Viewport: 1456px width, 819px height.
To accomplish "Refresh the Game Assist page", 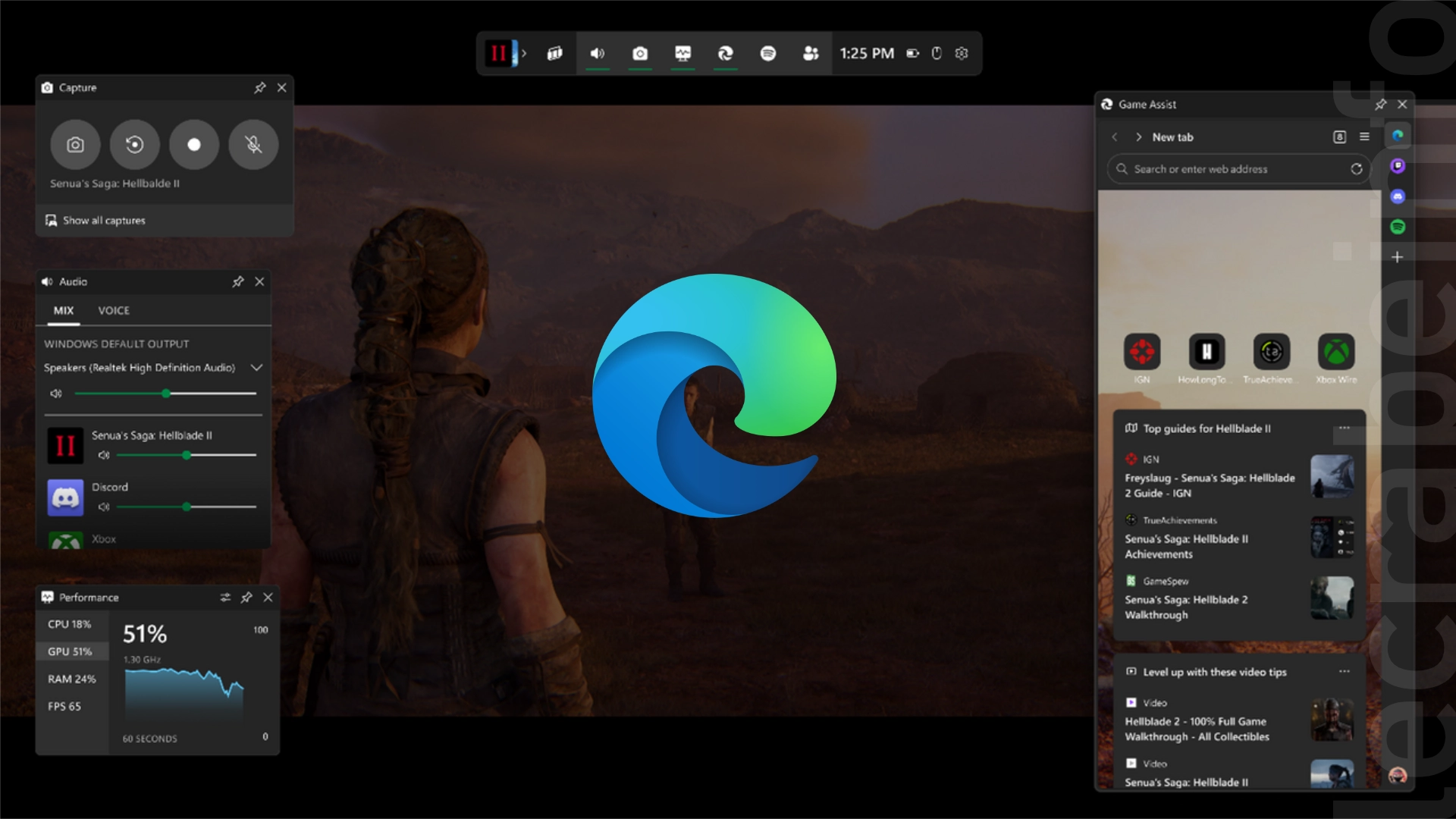I will [1356, 169].
